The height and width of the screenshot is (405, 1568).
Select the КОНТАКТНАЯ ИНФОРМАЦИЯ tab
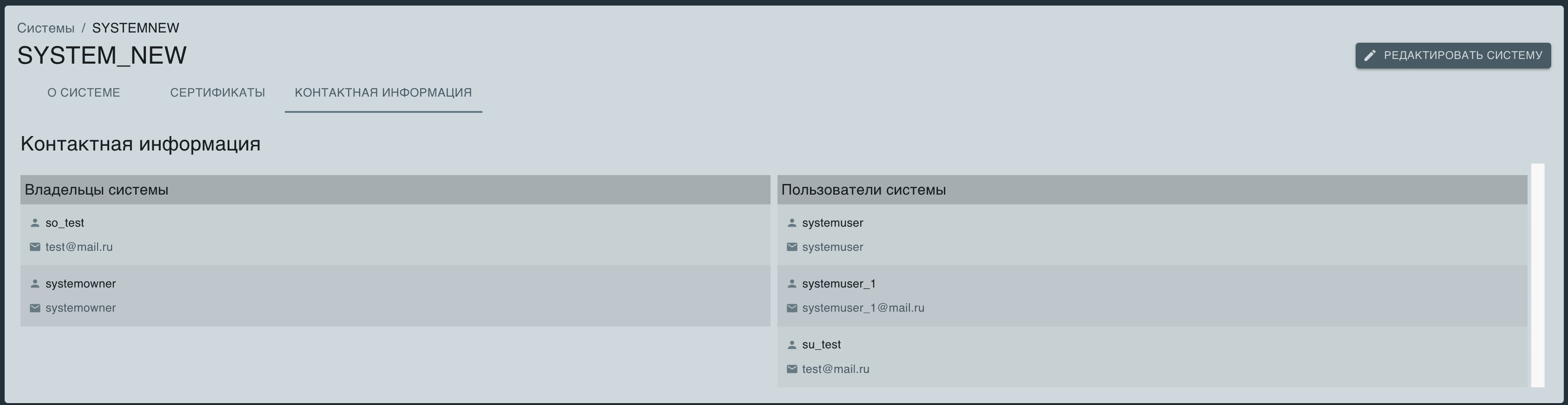383,92
